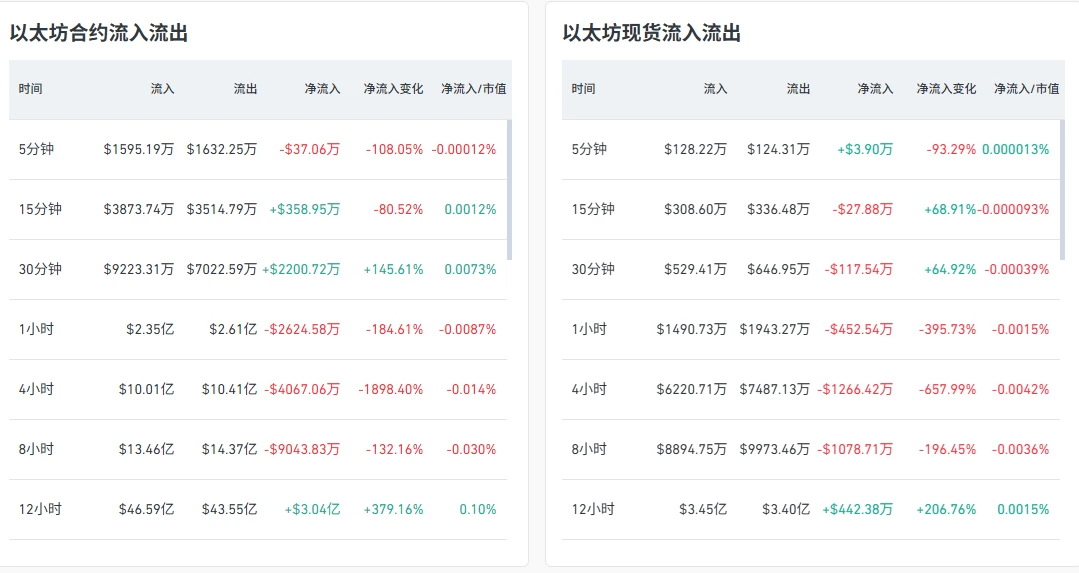Click the $8894.75万 inflow value

pyautogui.click(x=692, y=449)
